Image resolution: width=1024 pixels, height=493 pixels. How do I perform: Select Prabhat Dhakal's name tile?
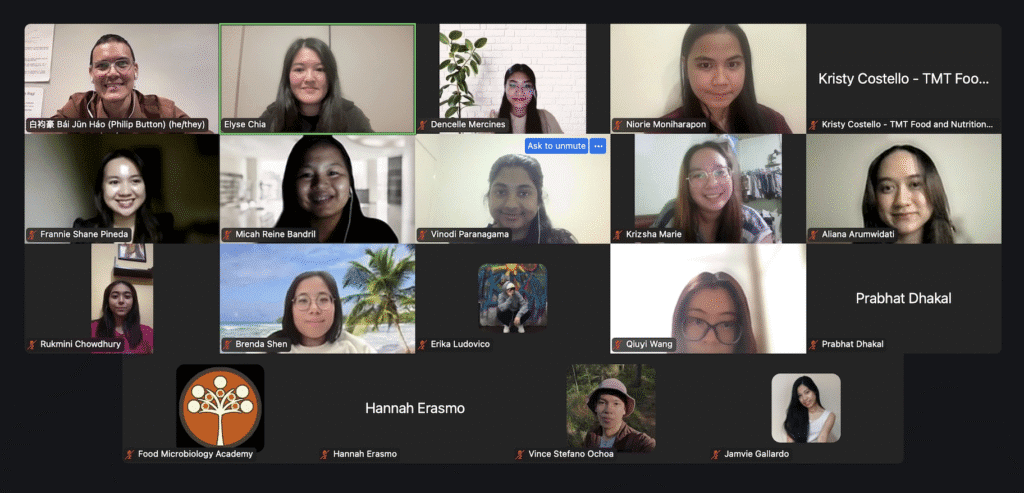(904, 298)
